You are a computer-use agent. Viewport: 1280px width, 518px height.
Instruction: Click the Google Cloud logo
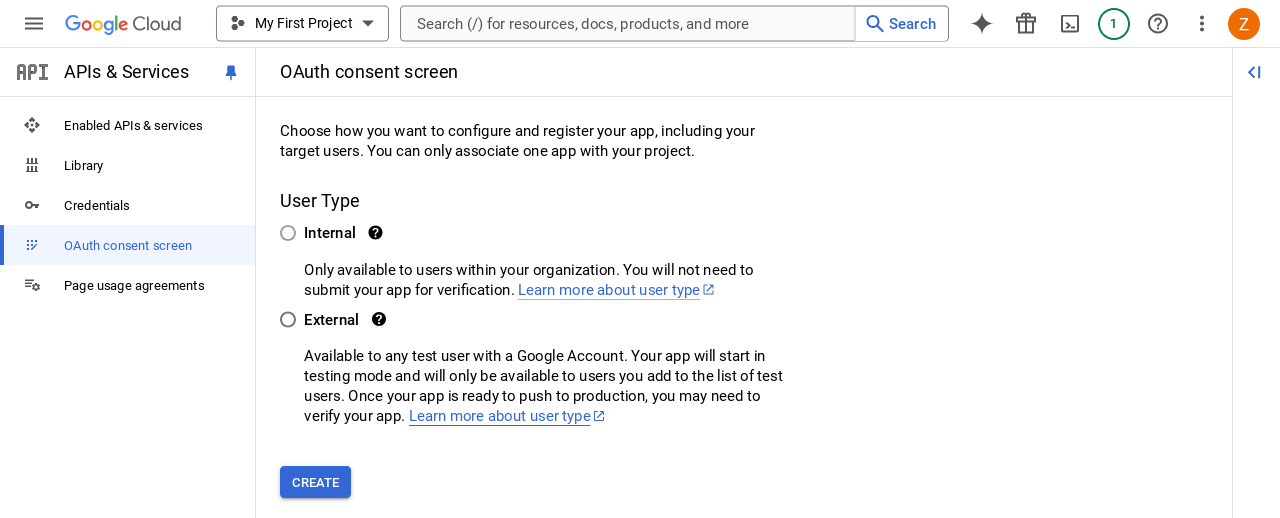123,24
